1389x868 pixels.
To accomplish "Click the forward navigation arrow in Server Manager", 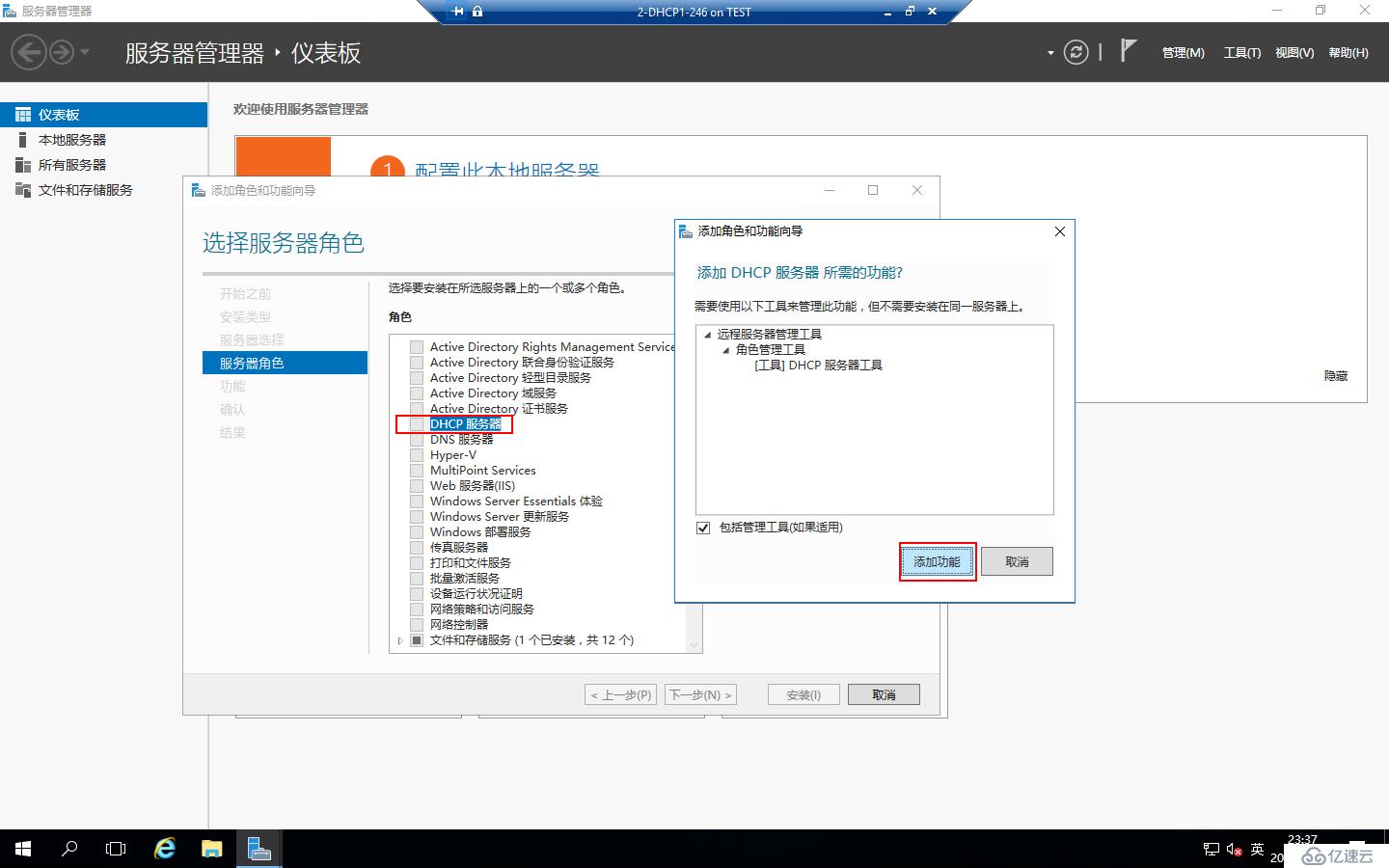I will tap(62, 52).
